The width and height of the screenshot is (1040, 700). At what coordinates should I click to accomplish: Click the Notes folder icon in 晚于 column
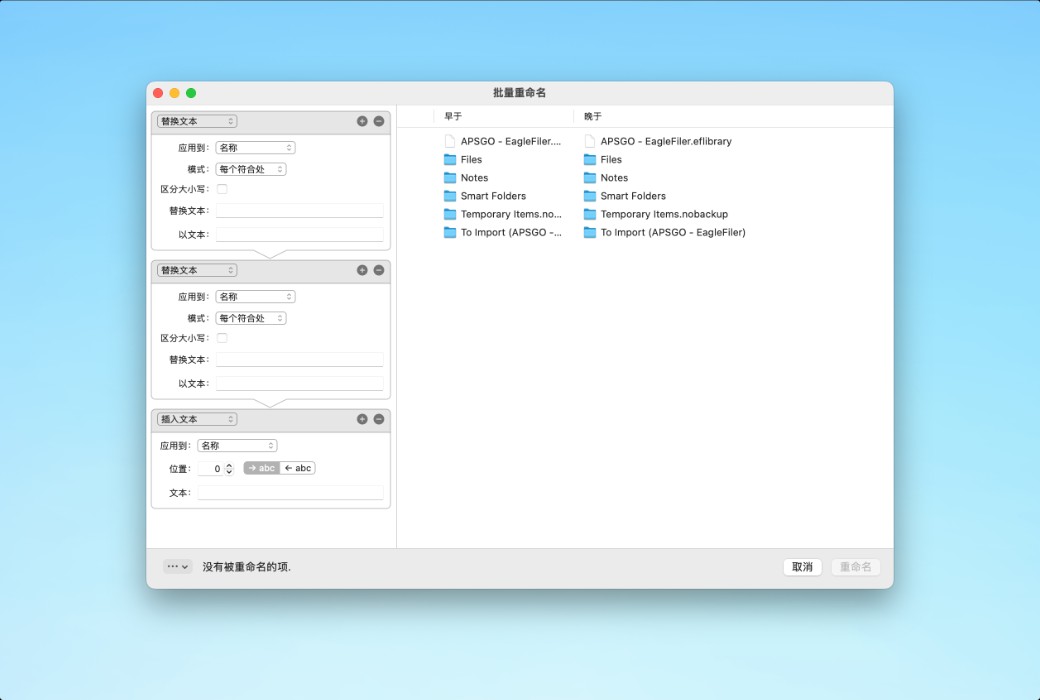(590, 178)
